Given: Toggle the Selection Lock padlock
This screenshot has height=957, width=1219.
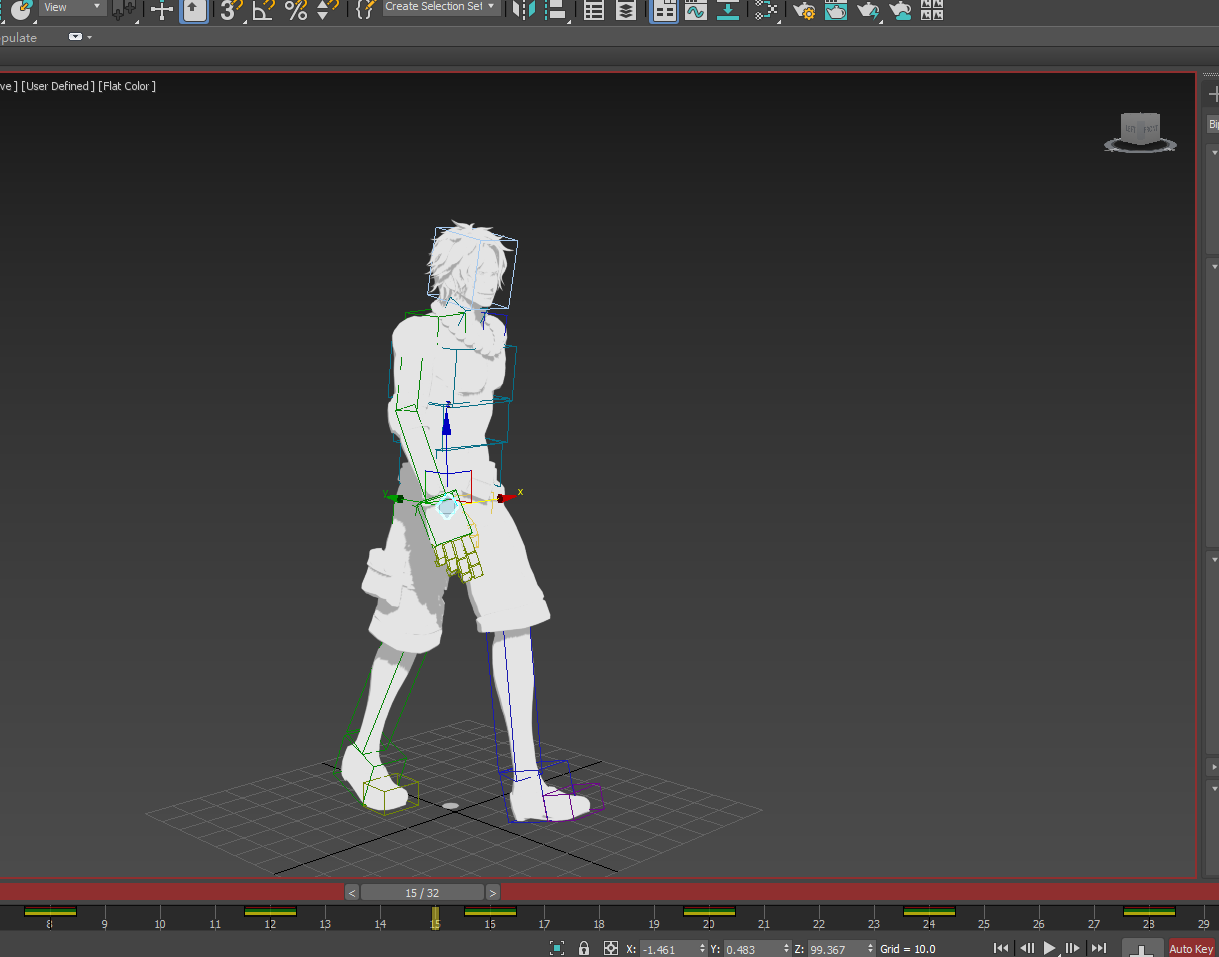Looking at the screenshot, I should pos(584,948).
